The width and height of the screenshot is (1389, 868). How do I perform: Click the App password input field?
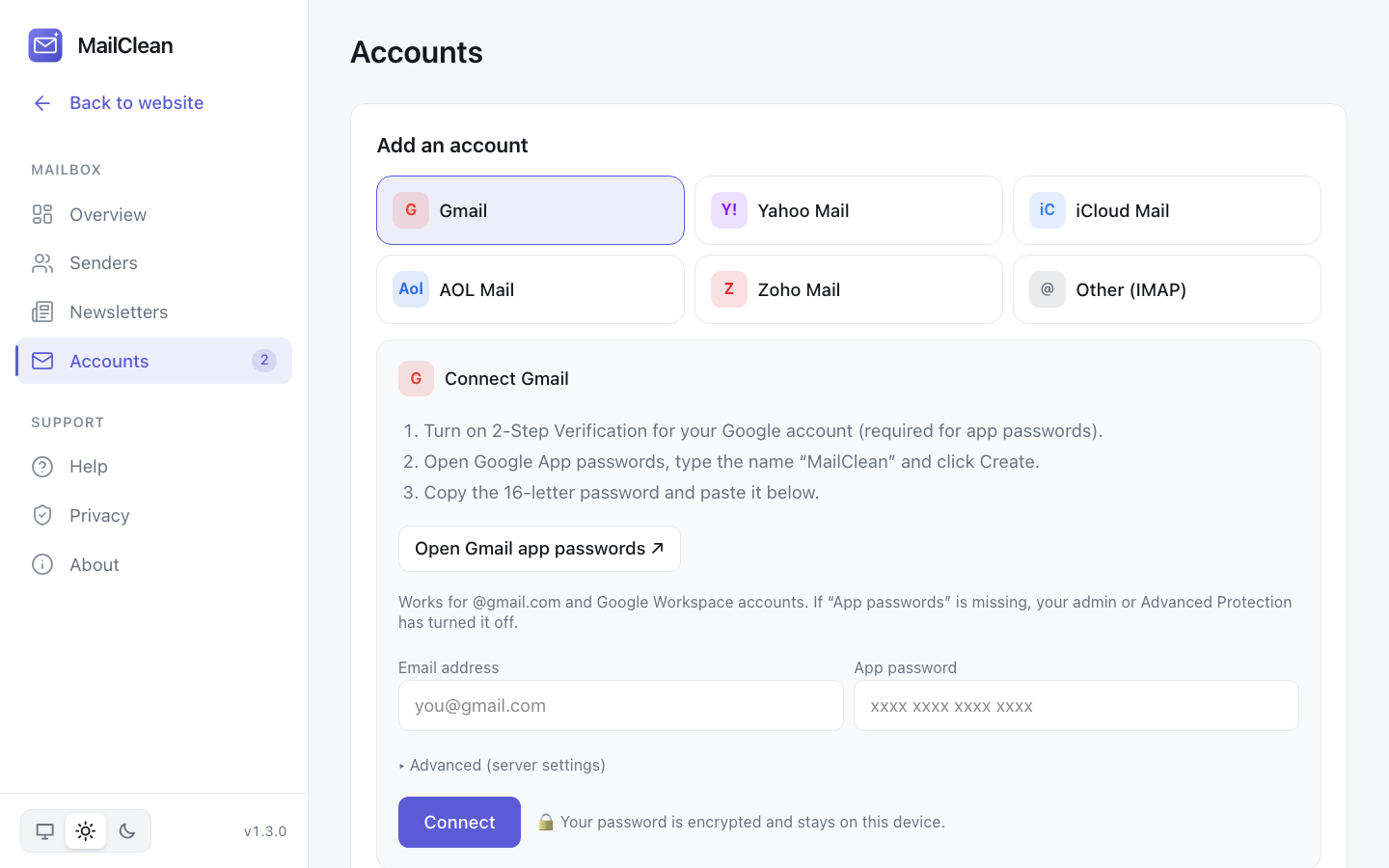pos(1076,706)
